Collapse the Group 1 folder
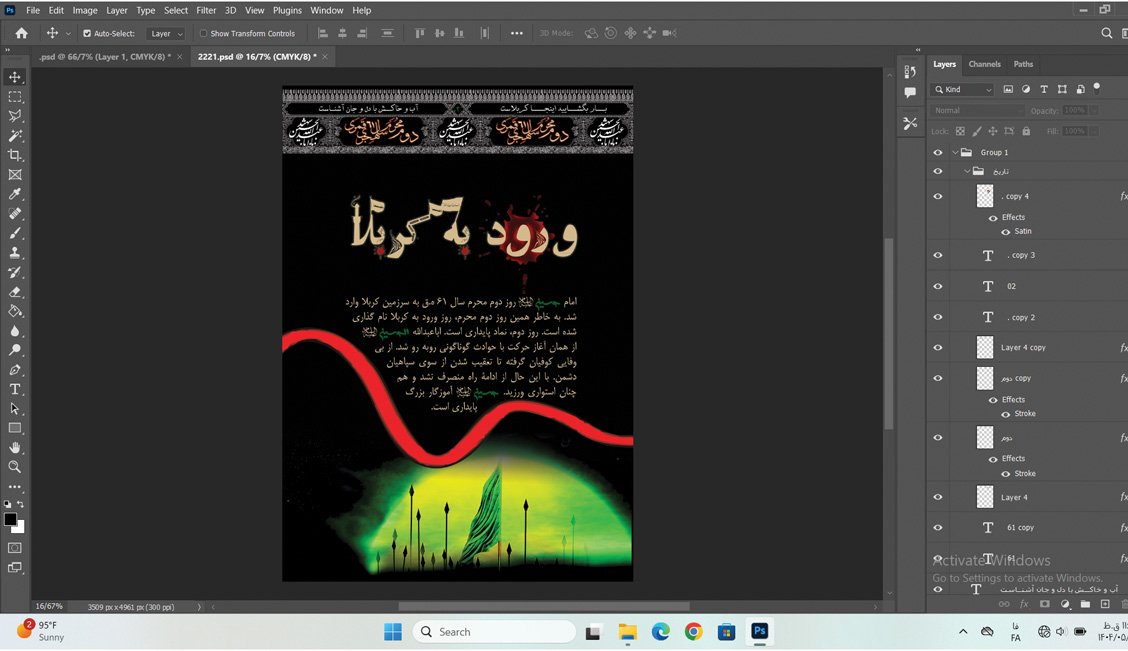1128x651 pixels. 955,152
